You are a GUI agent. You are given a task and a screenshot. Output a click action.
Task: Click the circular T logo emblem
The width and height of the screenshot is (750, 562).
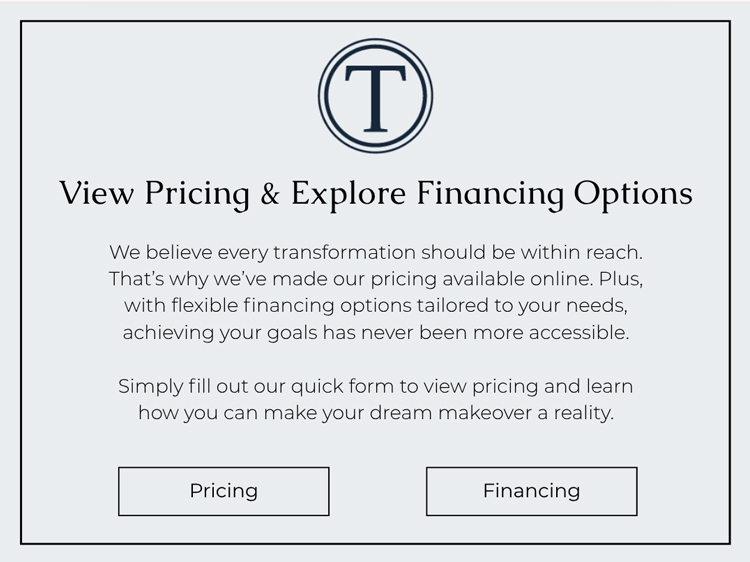coord(375,96)
